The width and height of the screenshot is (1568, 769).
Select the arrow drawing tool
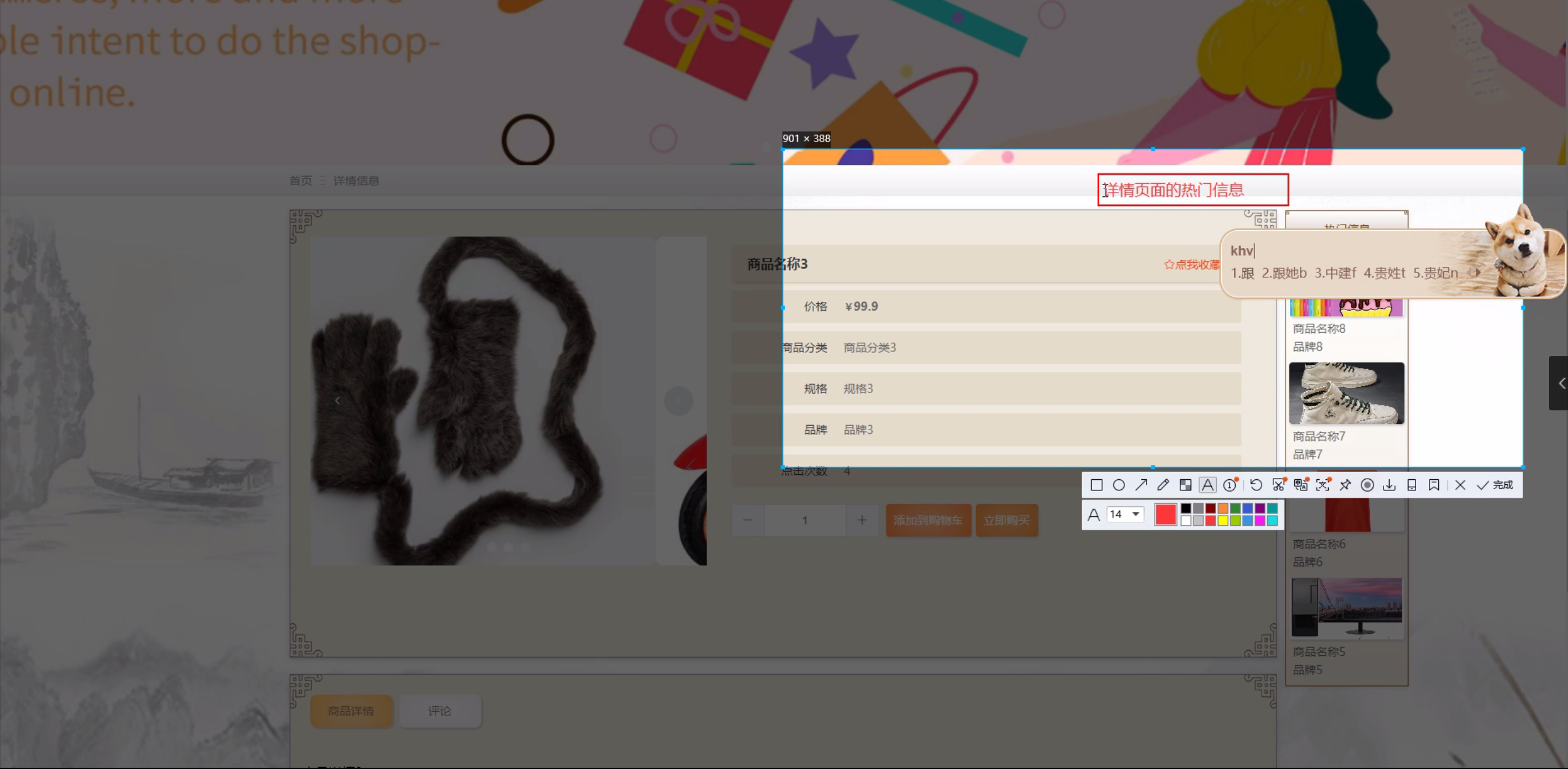(1141, 485)
